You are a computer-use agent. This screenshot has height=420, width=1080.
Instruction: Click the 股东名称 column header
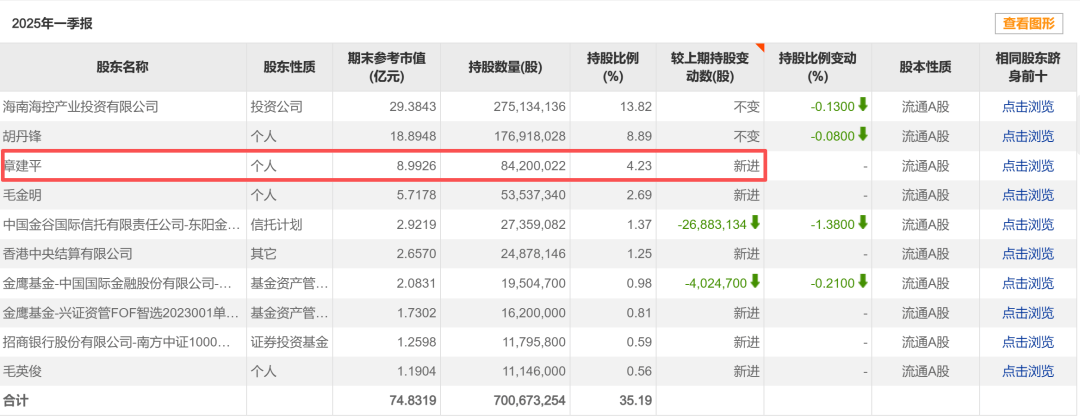coord(122,67)
